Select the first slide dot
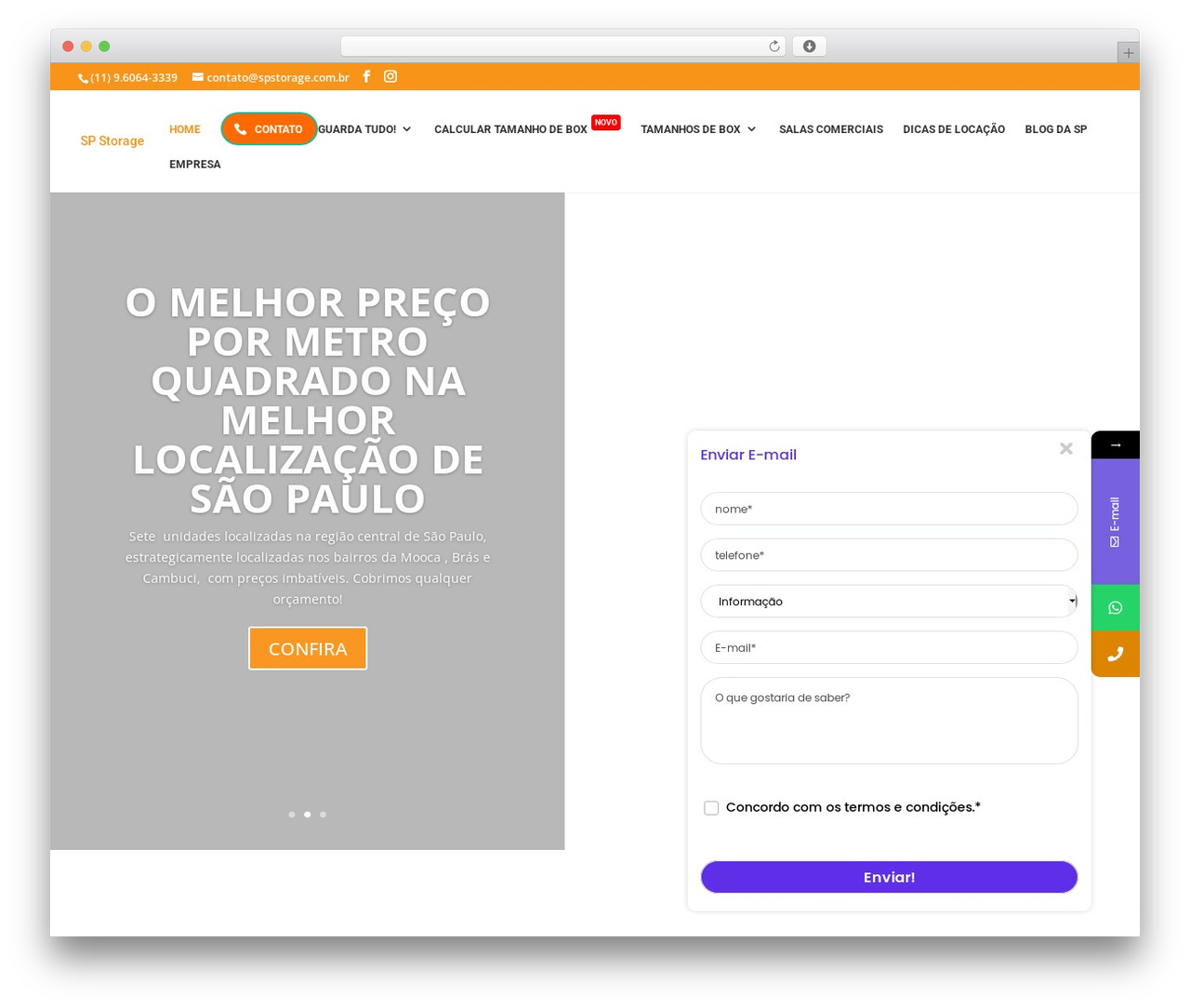Viewport: 1190px width, 1008px height. tap(292, 815)
